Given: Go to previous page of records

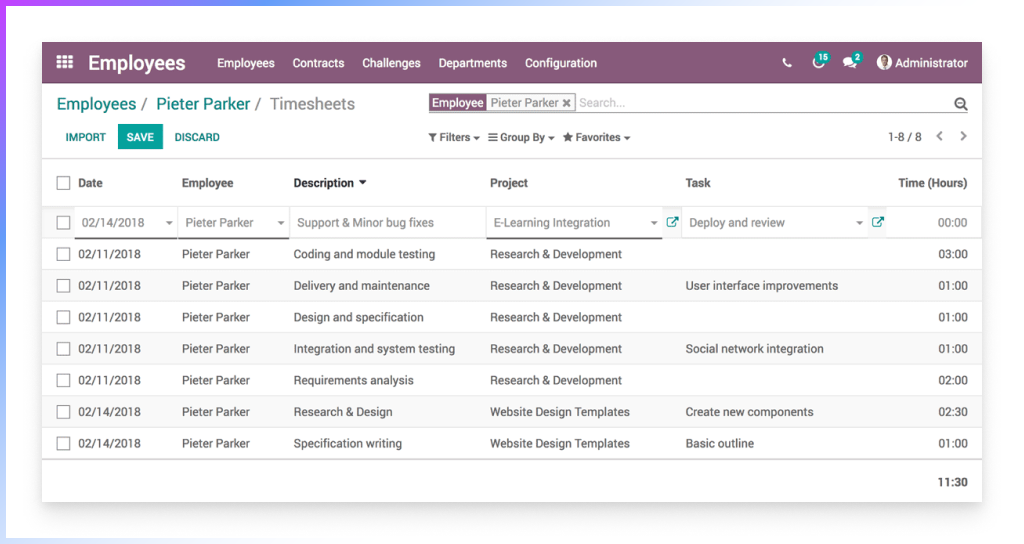Looking at the screenshot, I should point(939,137).
